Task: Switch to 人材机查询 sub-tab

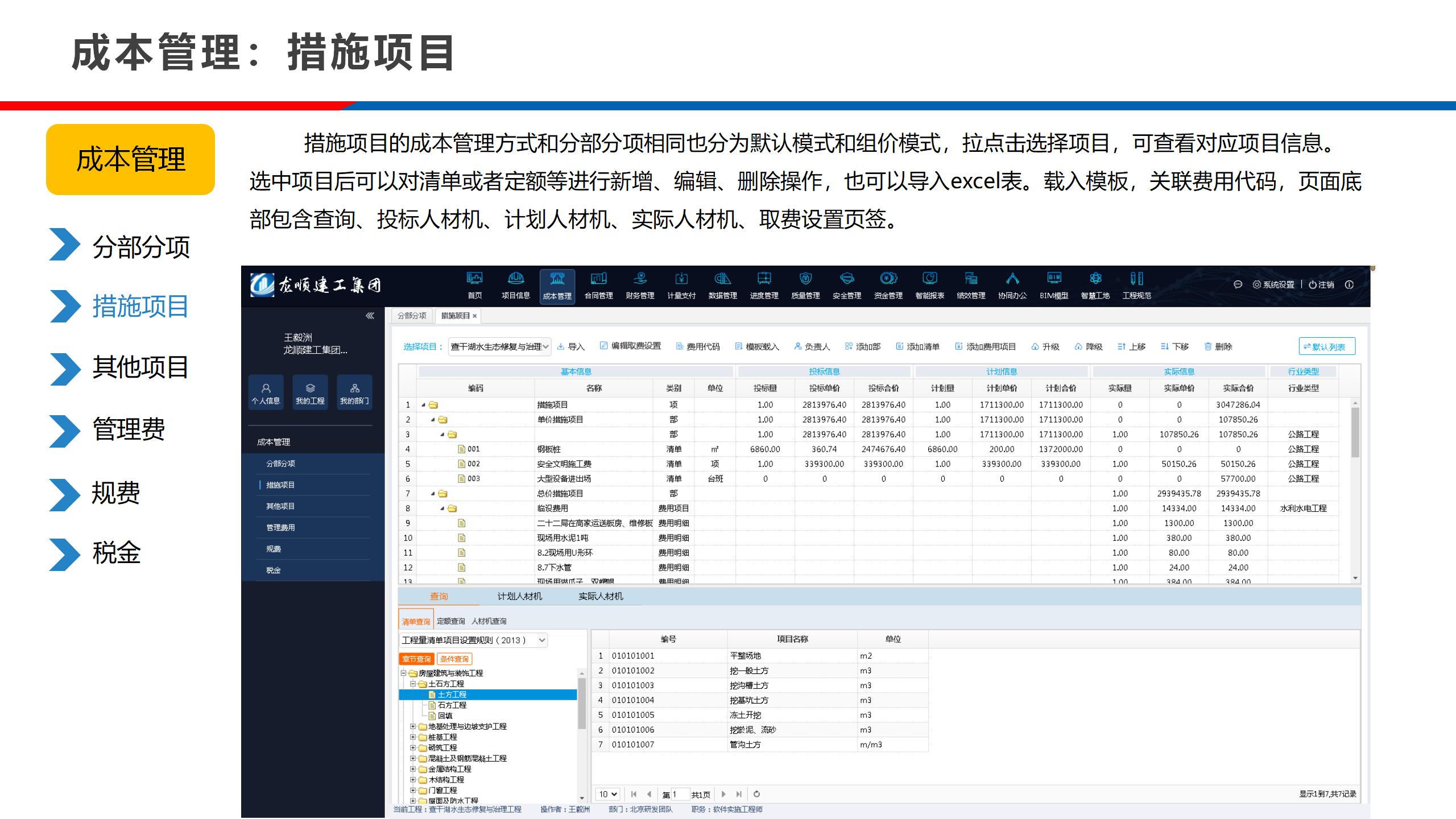Action: click(x=489, y=621)
